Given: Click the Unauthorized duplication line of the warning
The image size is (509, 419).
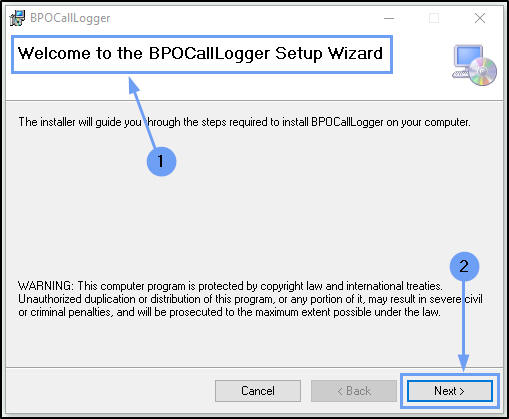Looking at the screenshot, I should pyautogui.click(x=250, y=299).
